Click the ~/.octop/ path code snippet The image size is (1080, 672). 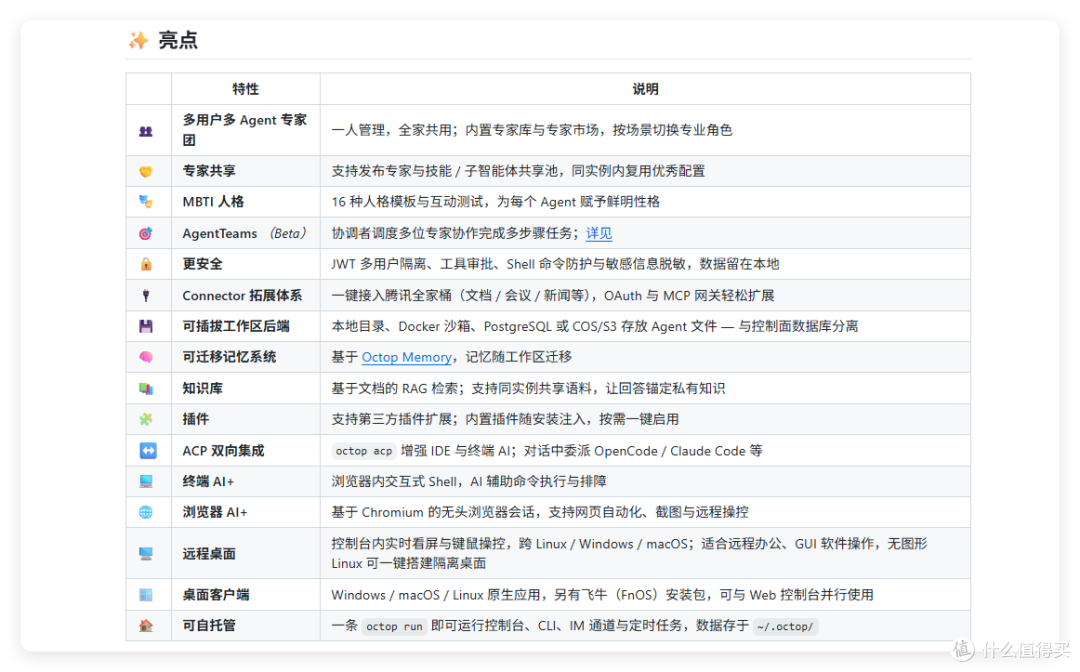point(785,627)
